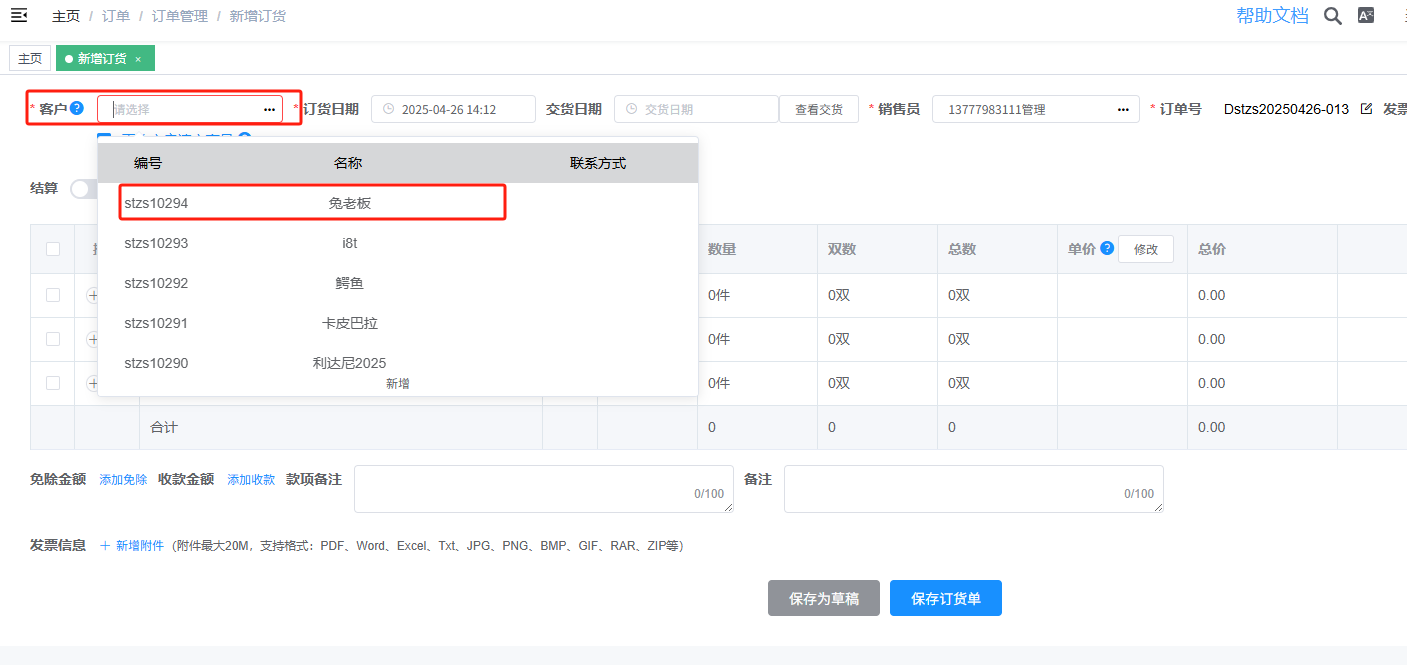1407x665 pixels.
Task: Click the edit icon beside order number
Action: [1366, 109]
